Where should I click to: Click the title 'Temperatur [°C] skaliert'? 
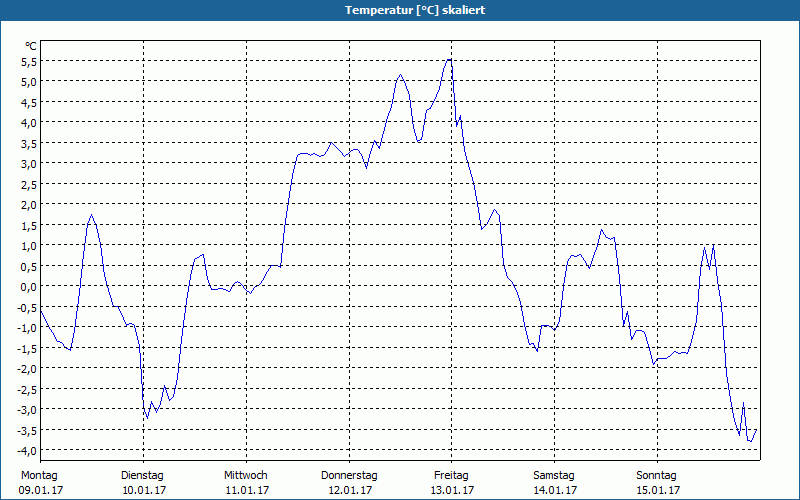pyautogui.click(x=415, y=10)
